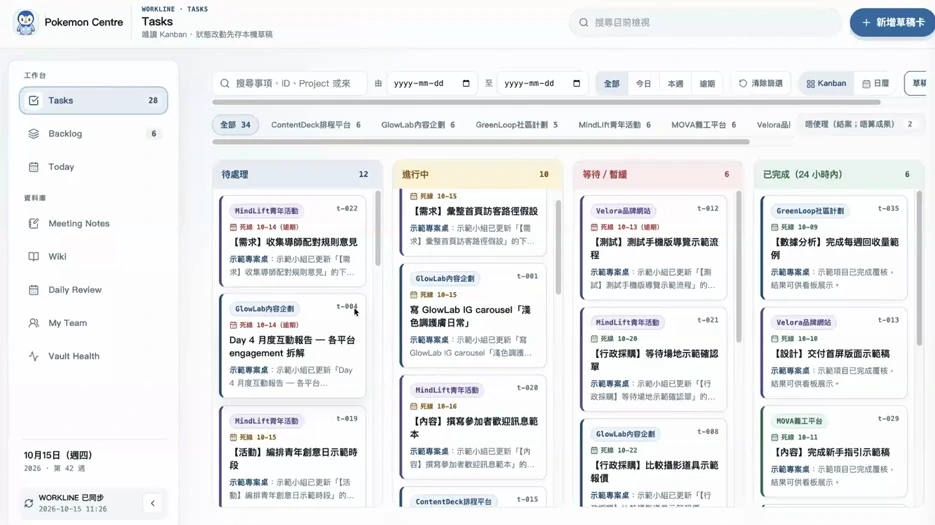Viewport: 935px width, 525px height.
Task: Click the 搜尋事項 task search field
Action: coord(290,84)
